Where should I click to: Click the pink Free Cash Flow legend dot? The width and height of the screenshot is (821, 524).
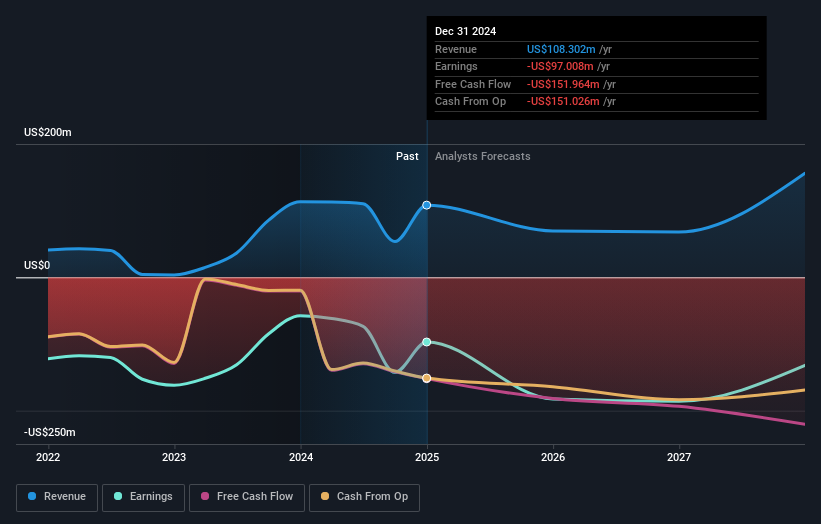(x=205, y=496)
